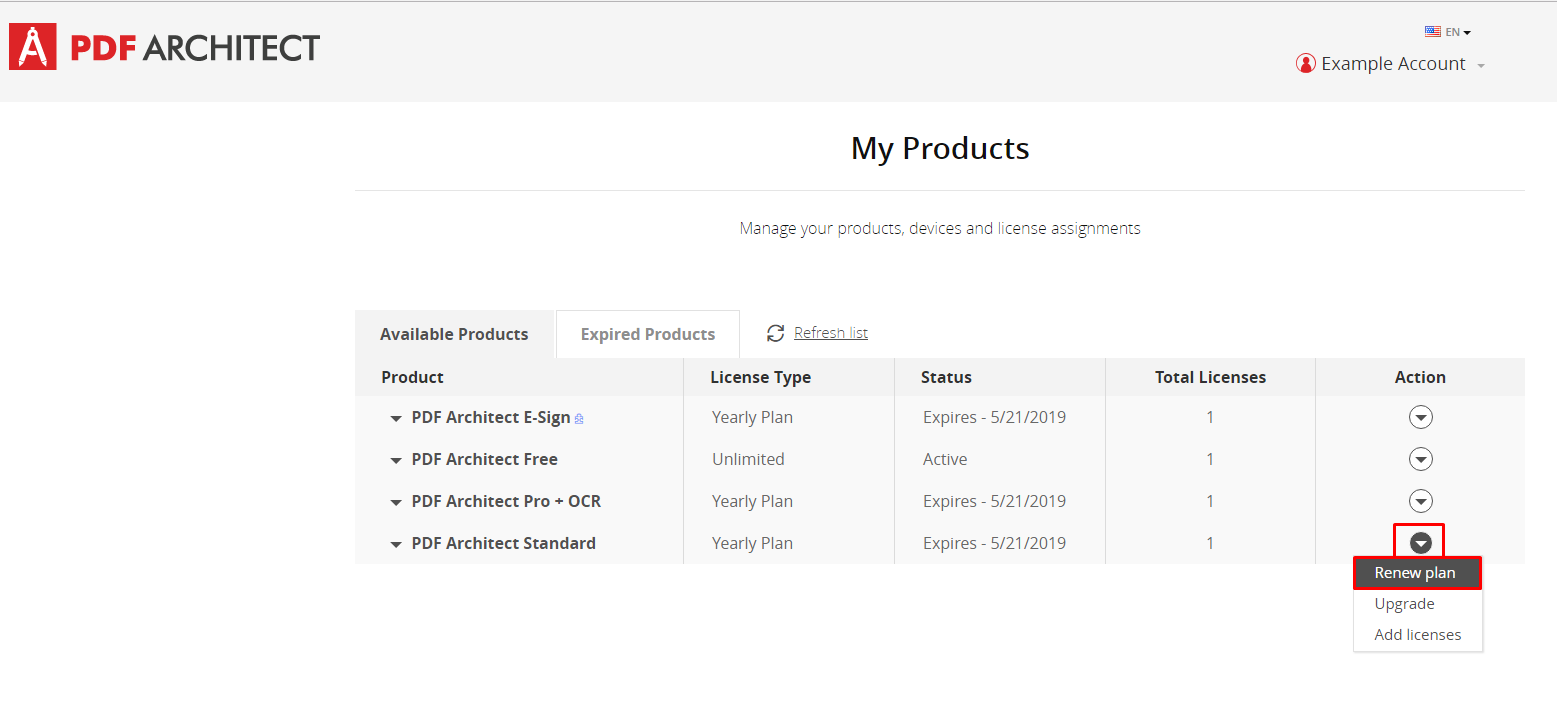Viewport: 1557px width, 713px height.
Task: Click total licenses count for Standard row
Action: 1210,543
